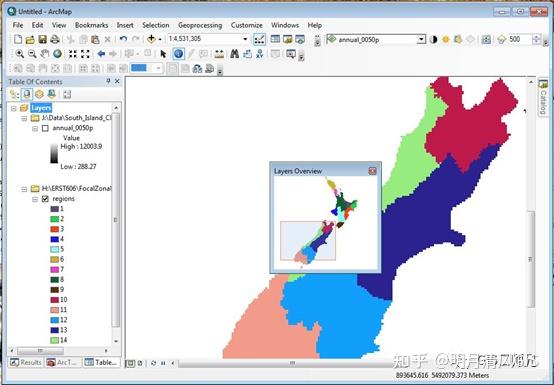This screenshot has width=554, height=385.
Task: Click the Add Data button
Action: coord(151,39)
